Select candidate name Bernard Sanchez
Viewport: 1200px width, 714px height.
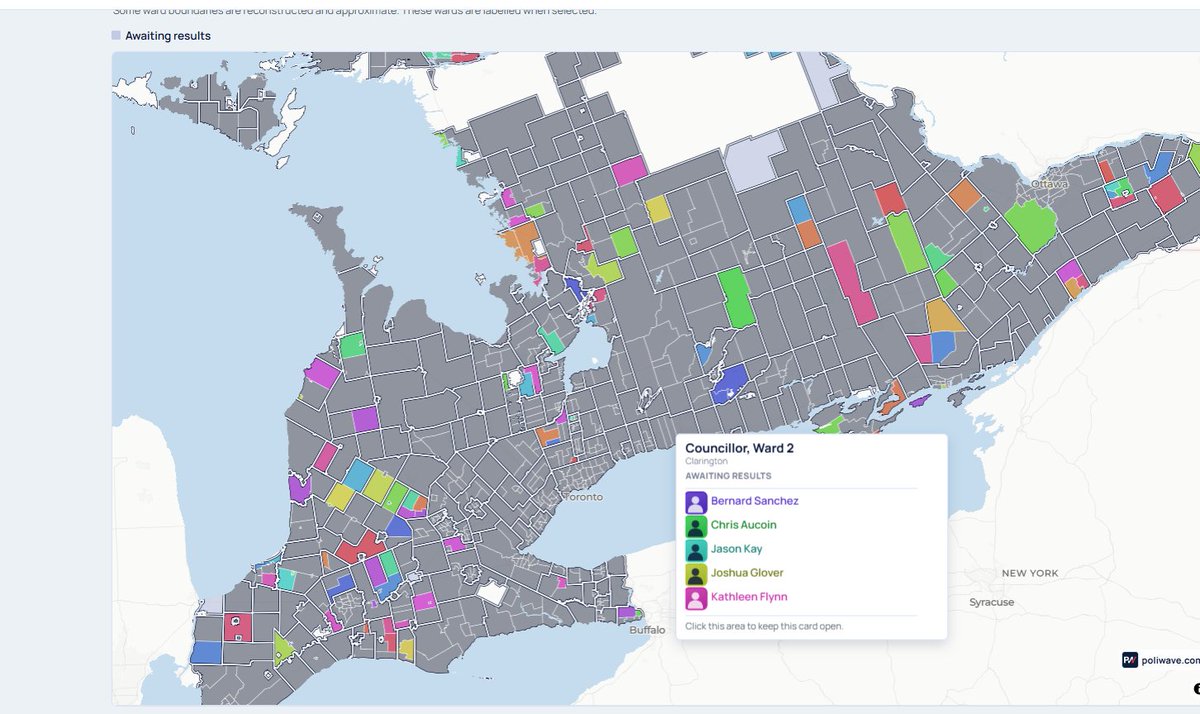tap(755, 501)
